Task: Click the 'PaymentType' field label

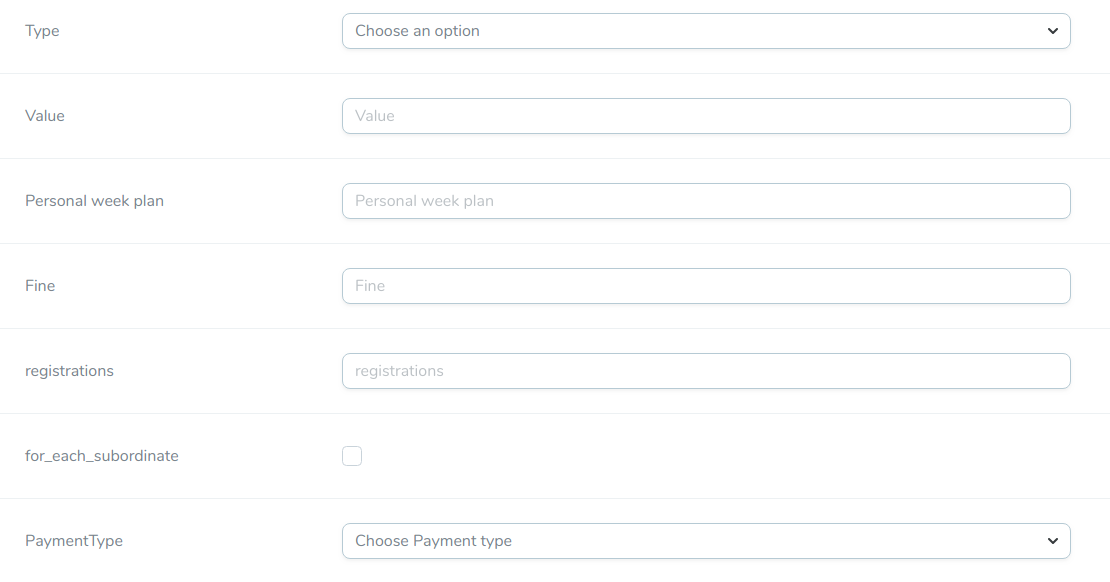Action: tap(74, 541)
